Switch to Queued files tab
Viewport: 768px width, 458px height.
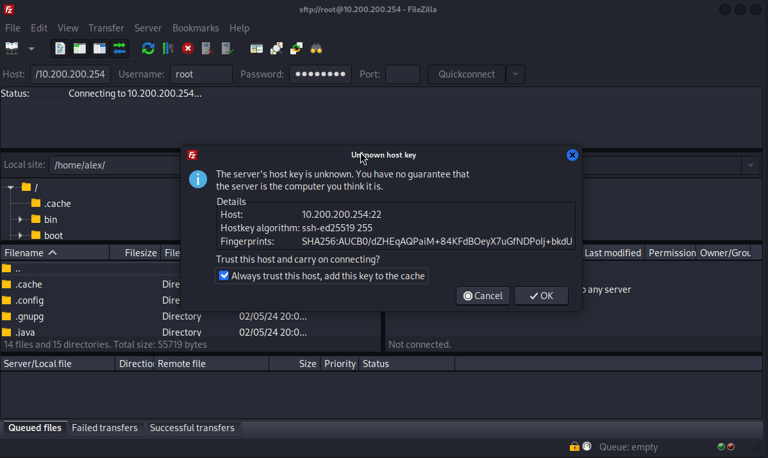(35, 428)
